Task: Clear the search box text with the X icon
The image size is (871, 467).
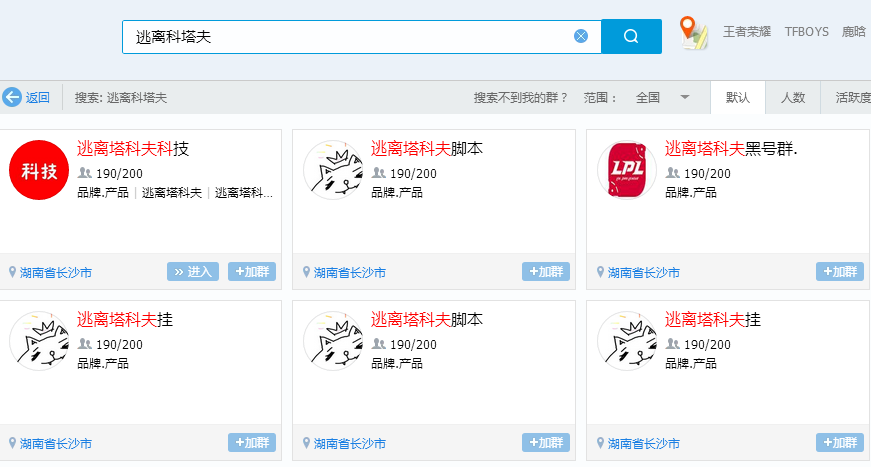Action: pos(580,36)
